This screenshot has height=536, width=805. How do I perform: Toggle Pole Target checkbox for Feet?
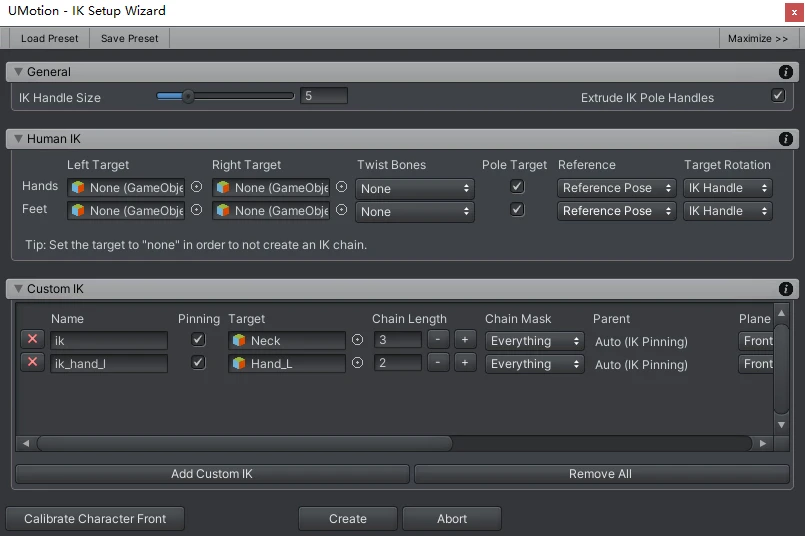pyautogui.click(x=517, y=209)
